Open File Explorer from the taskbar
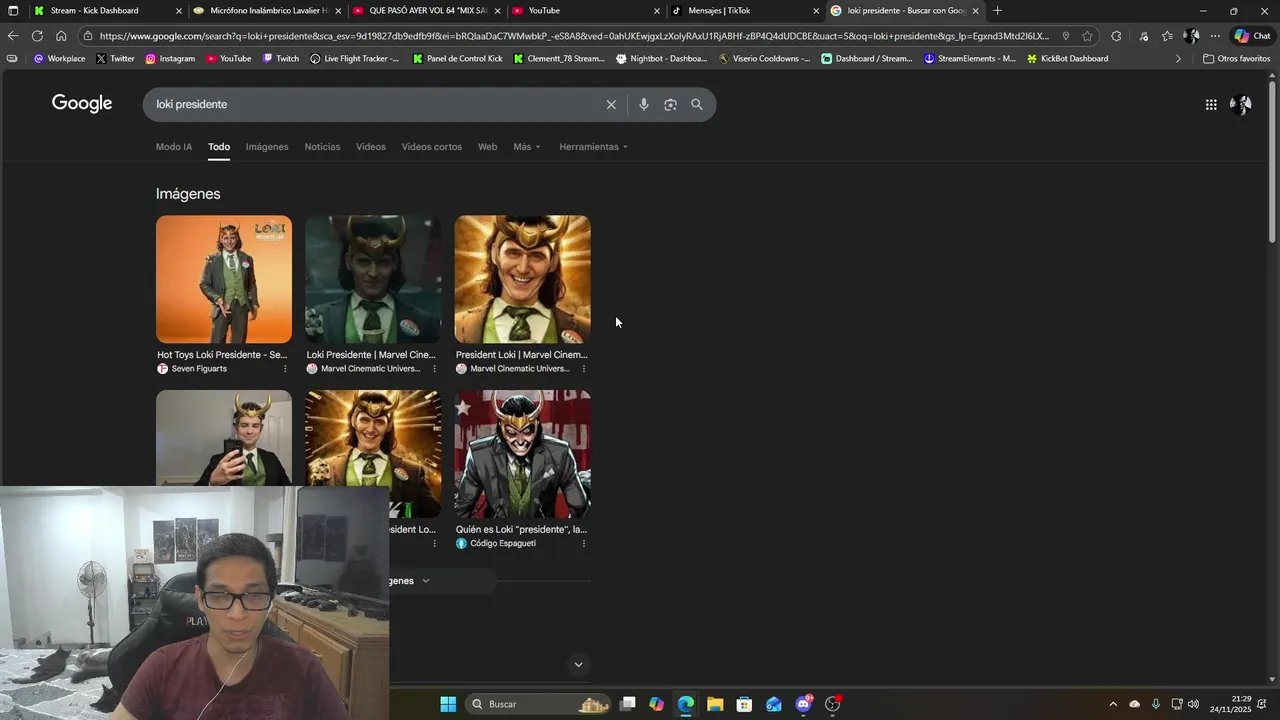Viewport: 1280px width, 720px height. pos(715,704)
